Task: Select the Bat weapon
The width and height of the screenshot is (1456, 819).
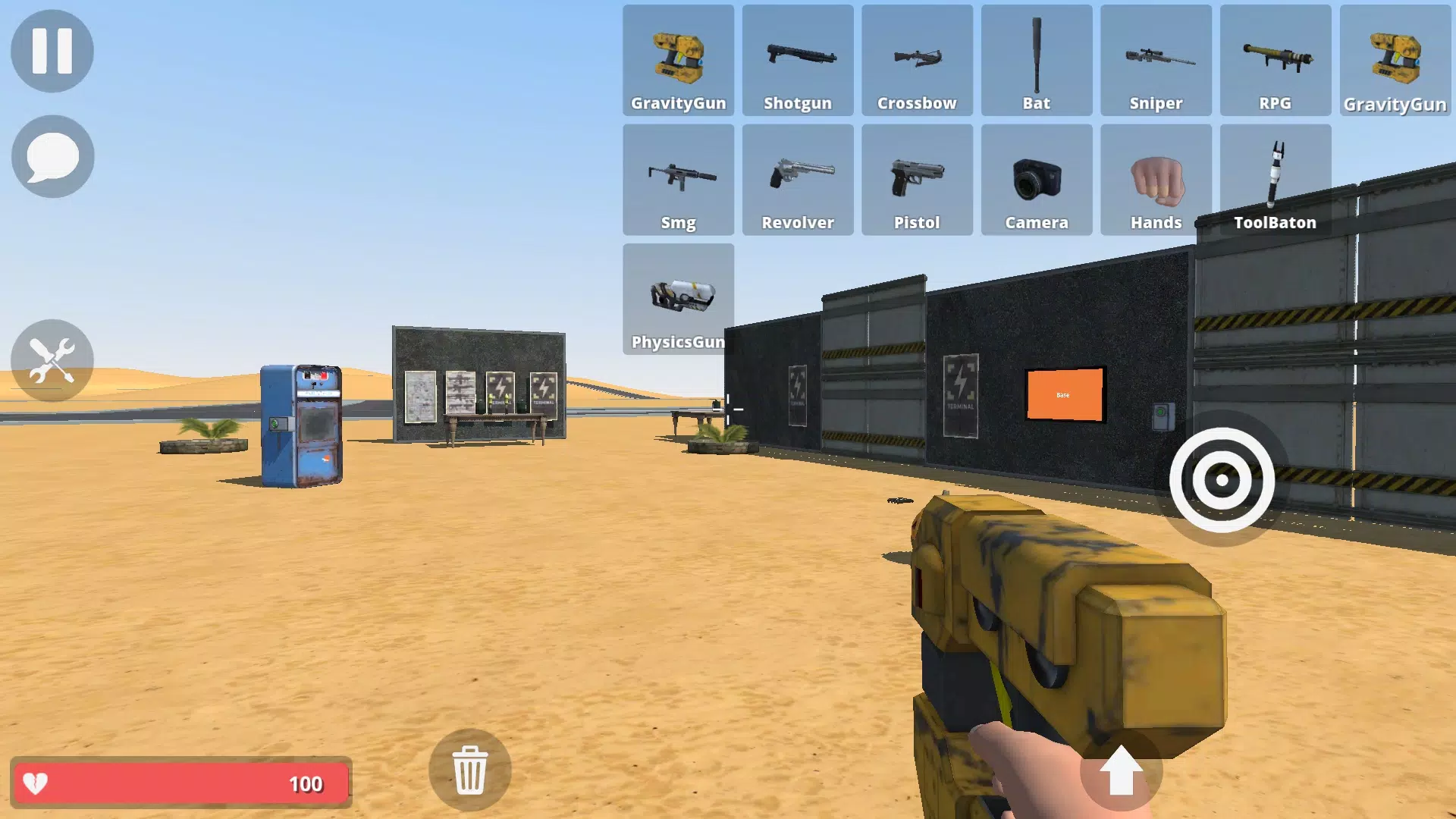Action: pyautogui.click(x=1036, y=60)
